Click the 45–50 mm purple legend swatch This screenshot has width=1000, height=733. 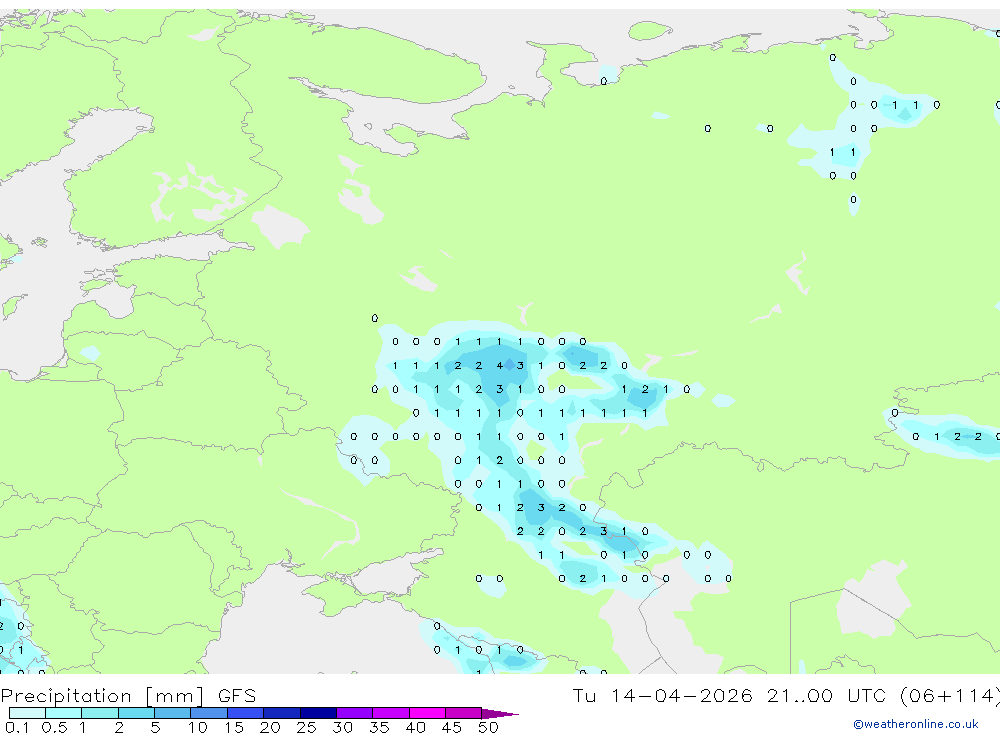464,713
